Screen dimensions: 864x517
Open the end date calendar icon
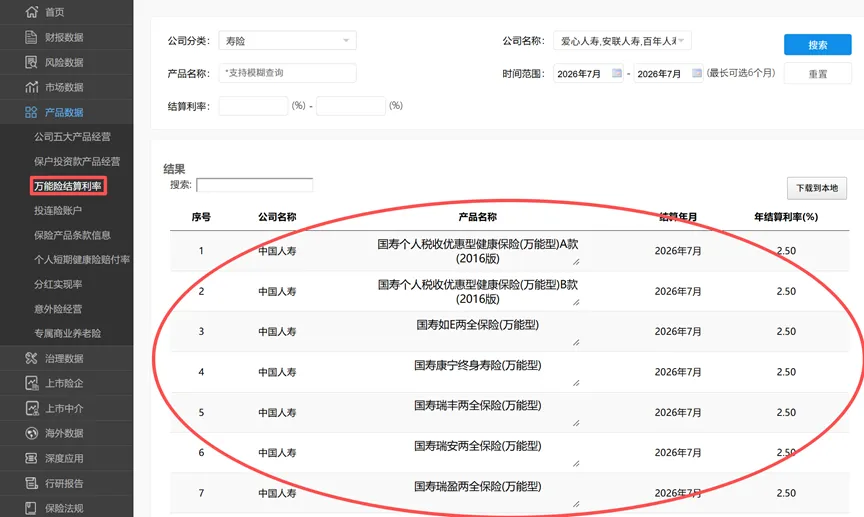(x=697, y=73)
